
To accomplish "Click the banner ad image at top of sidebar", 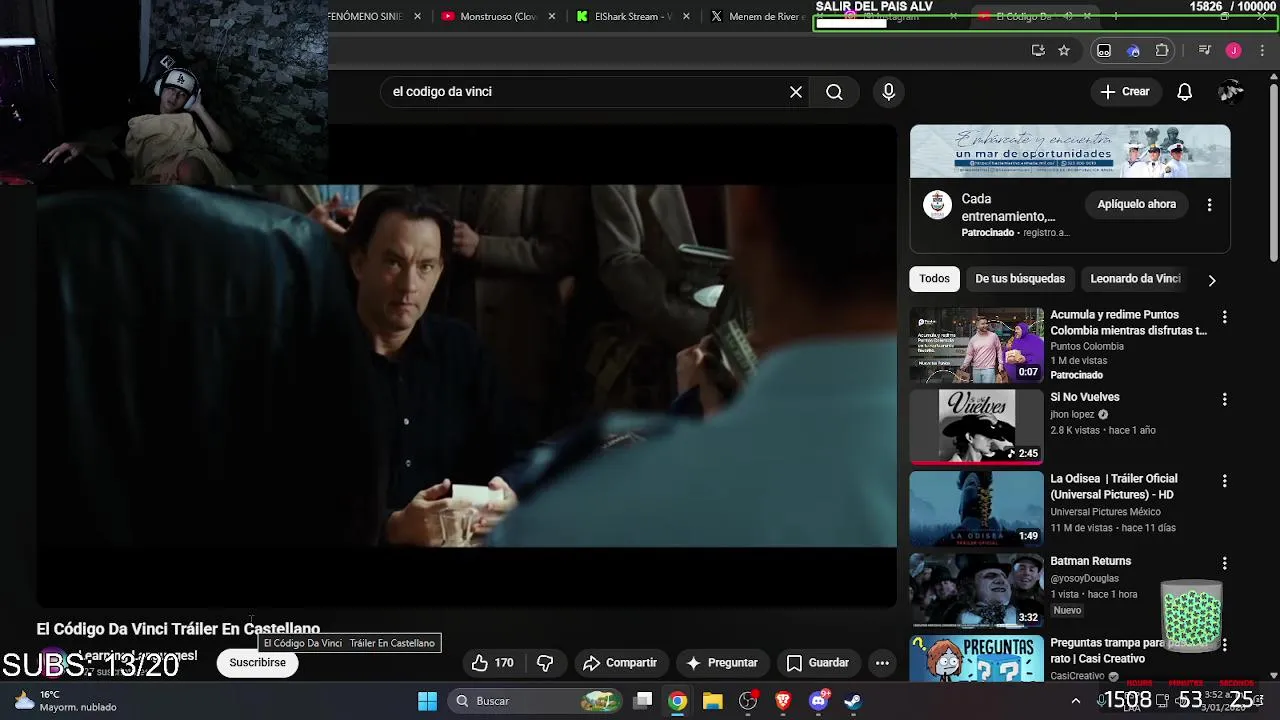I will point(1070,152).
